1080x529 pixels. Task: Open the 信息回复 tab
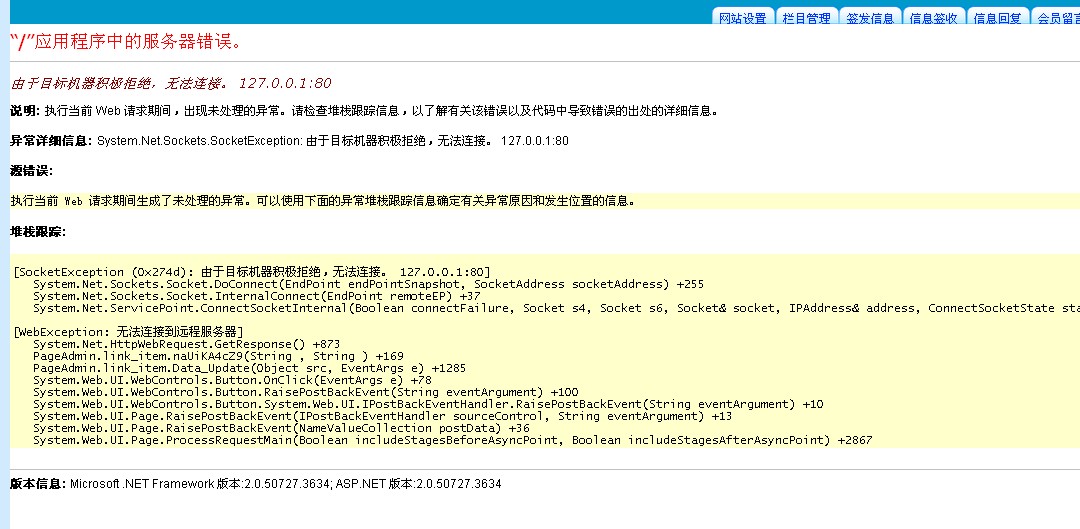tap(997, 17)
